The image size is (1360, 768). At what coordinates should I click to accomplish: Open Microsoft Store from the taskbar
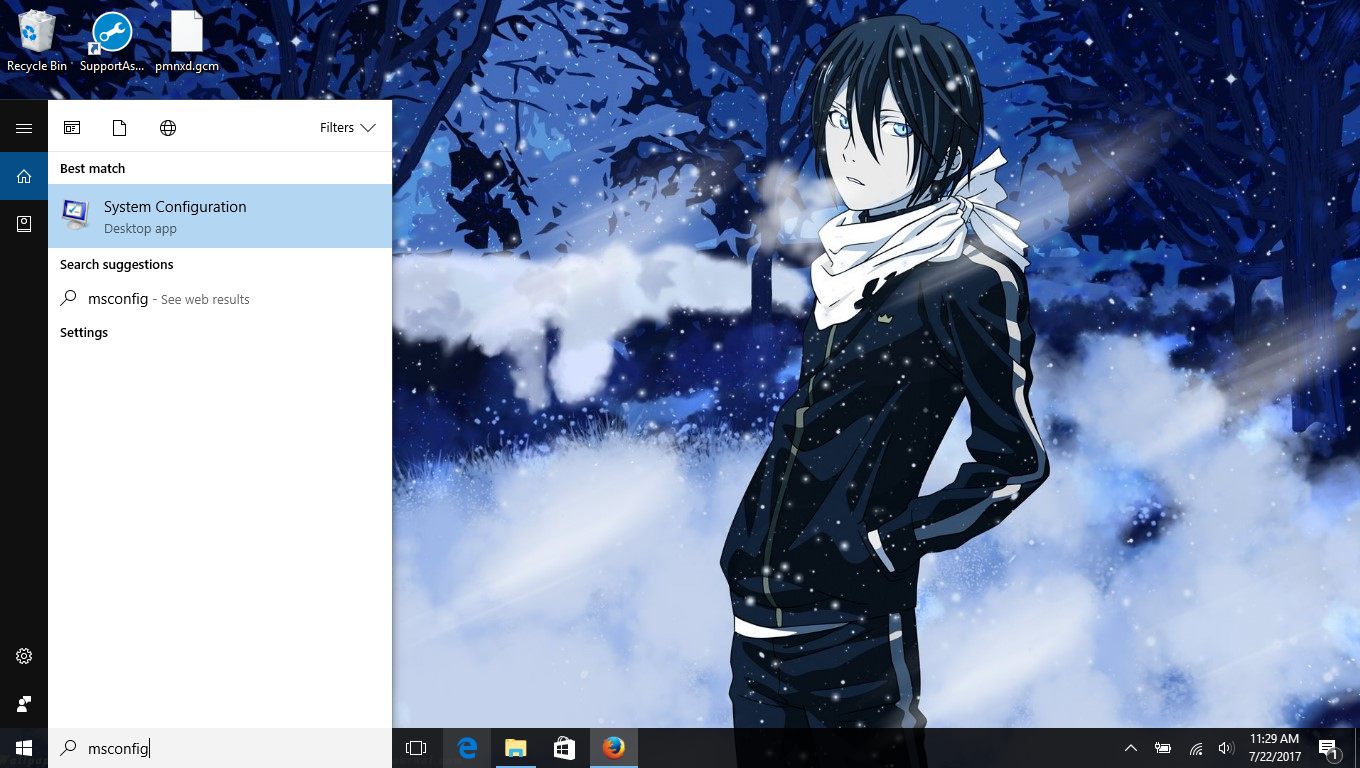click(x=564, y=748)
